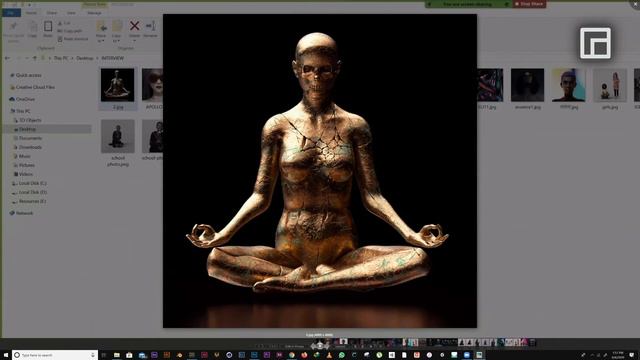Select Network in navigation pane

coord(24,213)
